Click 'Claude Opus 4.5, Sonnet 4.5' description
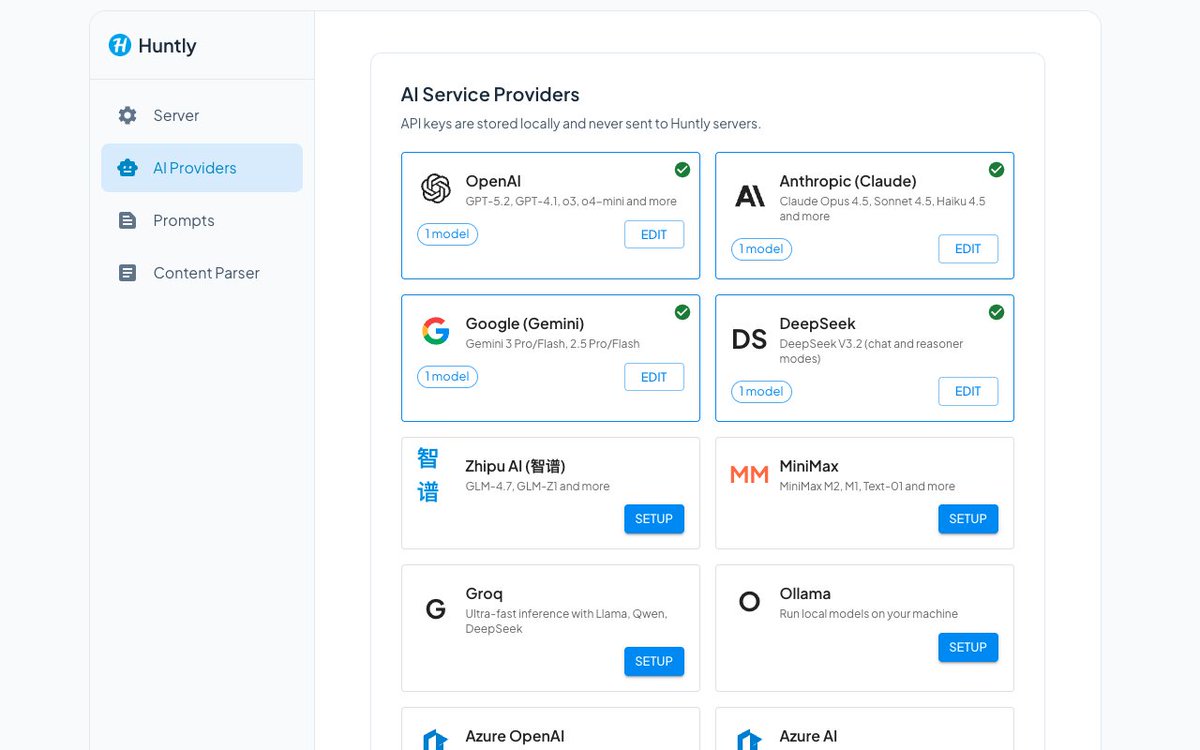Viewport: 1200px width, 750px height. pos(882,208)
